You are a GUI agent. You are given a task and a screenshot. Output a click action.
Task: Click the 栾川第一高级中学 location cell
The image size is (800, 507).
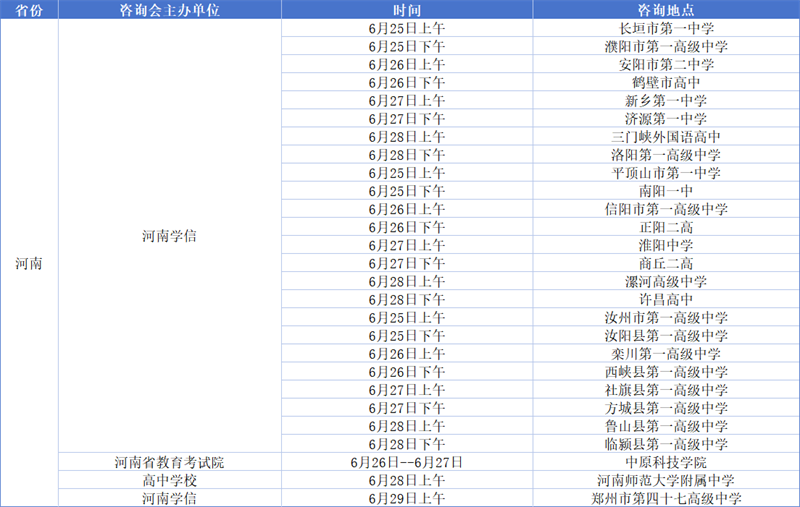click(666, 354)
